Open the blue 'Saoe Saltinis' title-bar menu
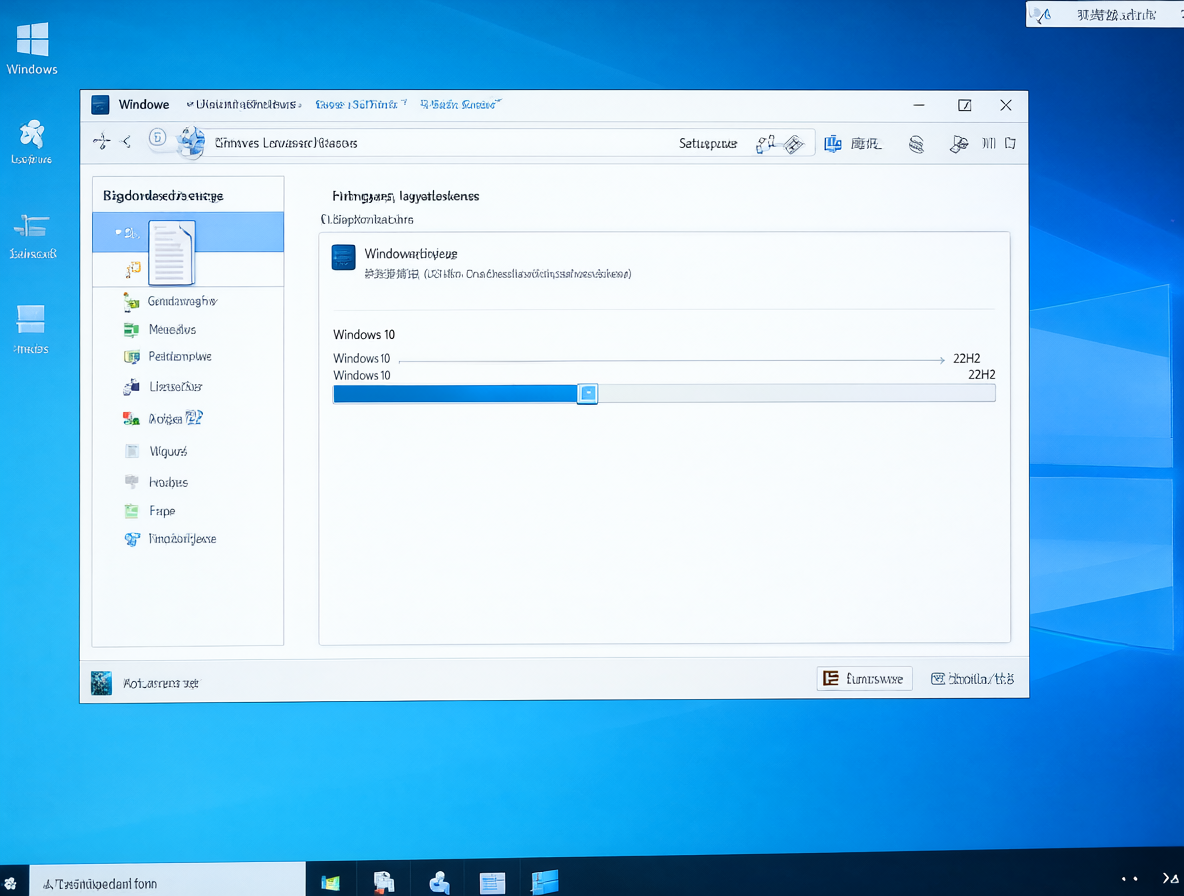This screenshot has height=896, width=1184. (x=361, y=104)
